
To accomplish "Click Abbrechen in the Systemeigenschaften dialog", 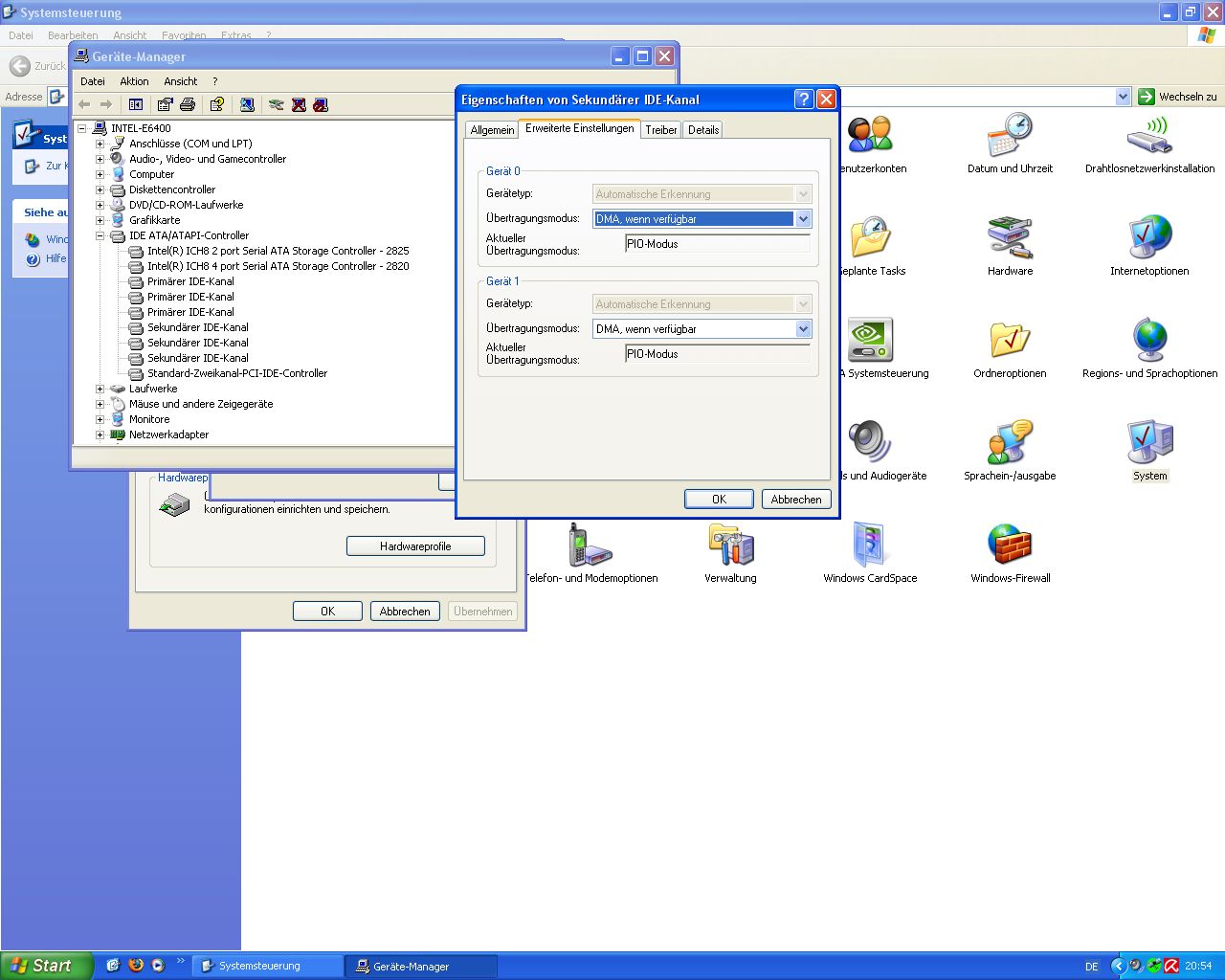I will click(405, 611).
